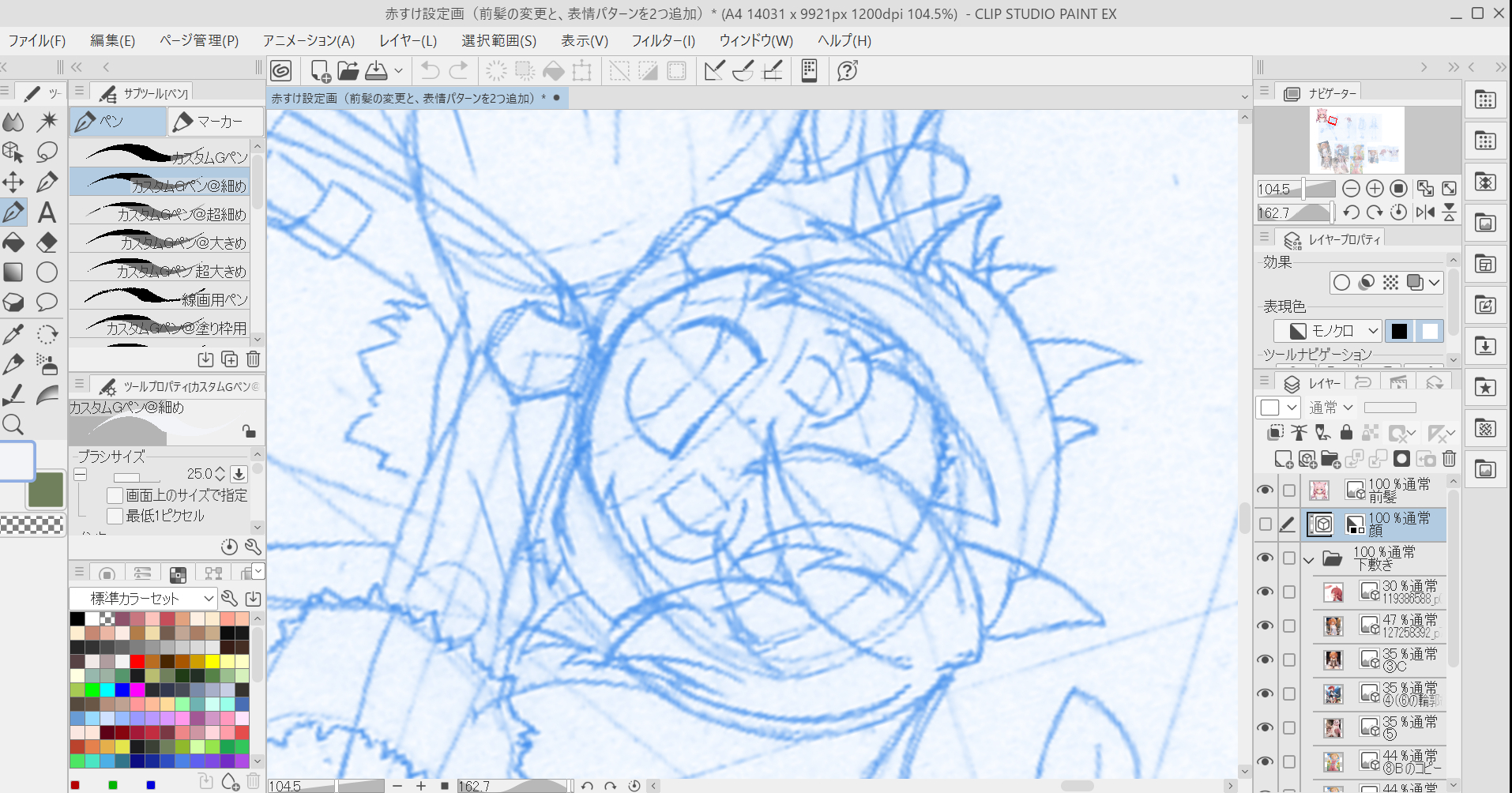The image size is (1512, 793).
Task: Click the black expression color swatch
Action: tap(1399, 331)
